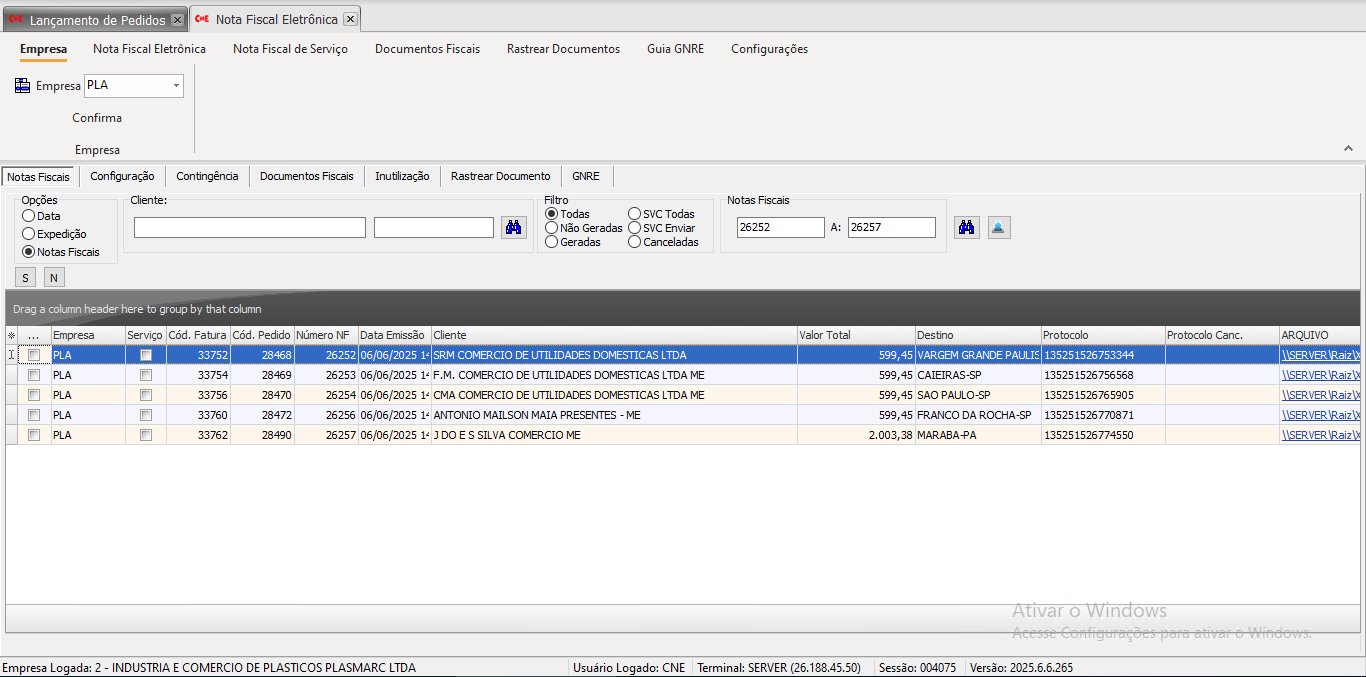1366x677 pixels.
Task: Click the Confirma button
Action: point(97,118)
